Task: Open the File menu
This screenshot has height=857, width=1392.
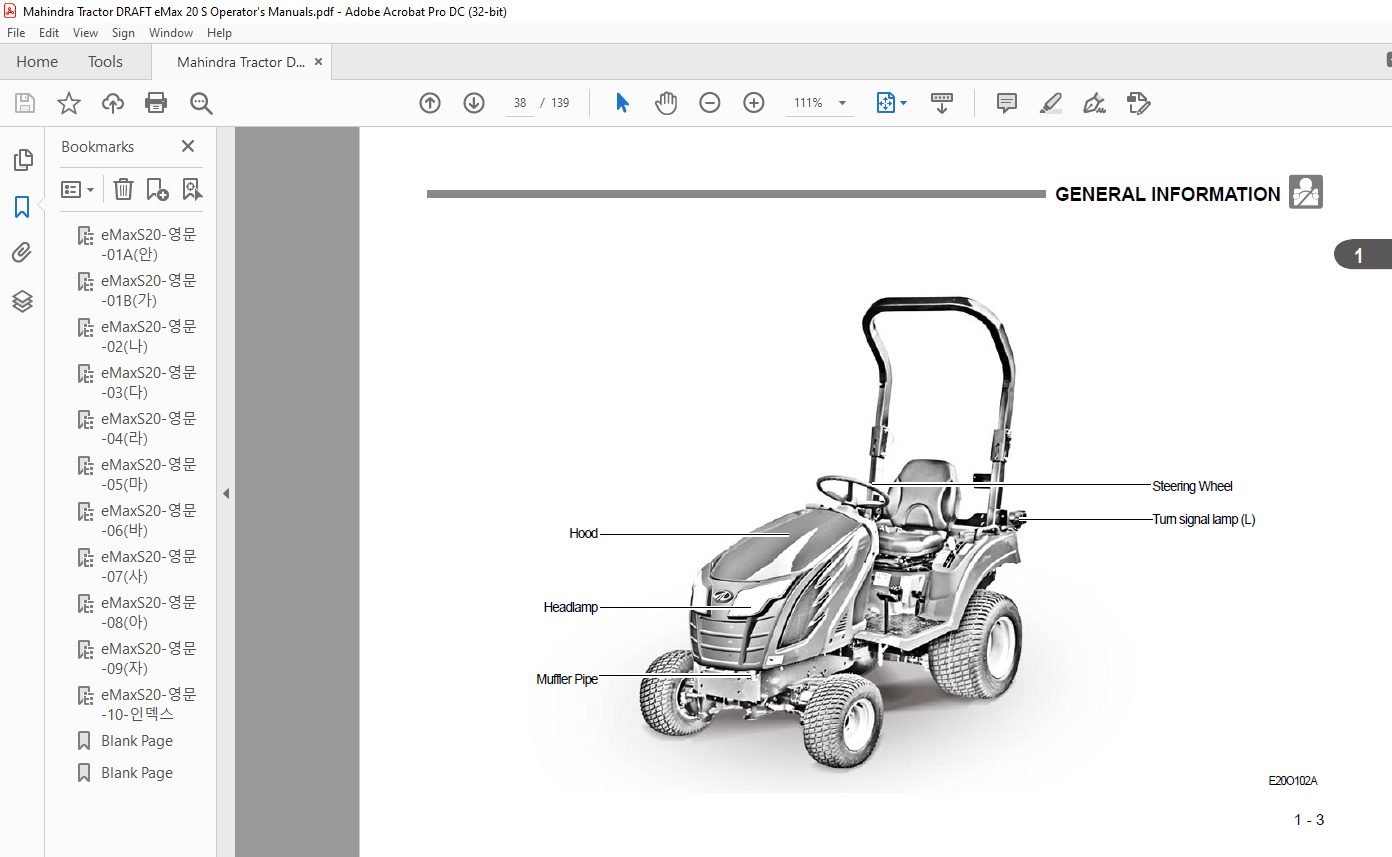Action: pyautogui.click(x=16, y=33)
